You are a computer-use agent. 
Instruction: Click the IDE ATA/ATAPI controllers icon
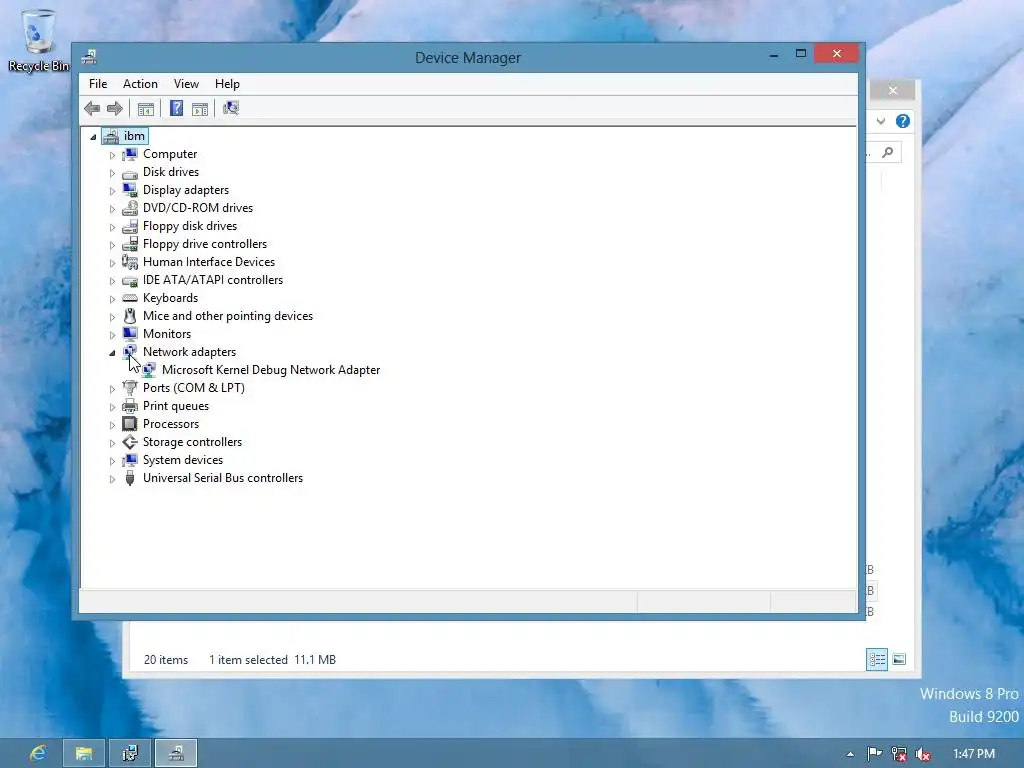coord(130,280)
